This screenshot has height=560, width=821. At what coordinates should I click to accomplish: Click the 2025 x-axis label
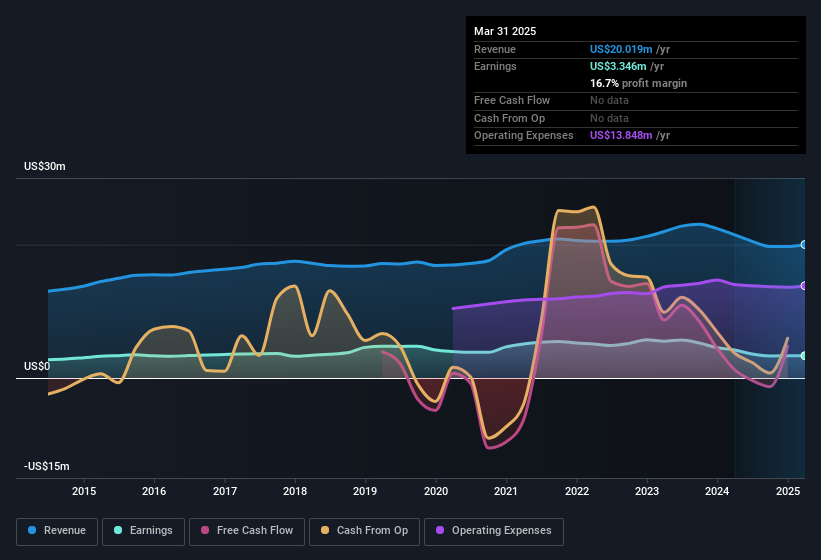point(787,491)
